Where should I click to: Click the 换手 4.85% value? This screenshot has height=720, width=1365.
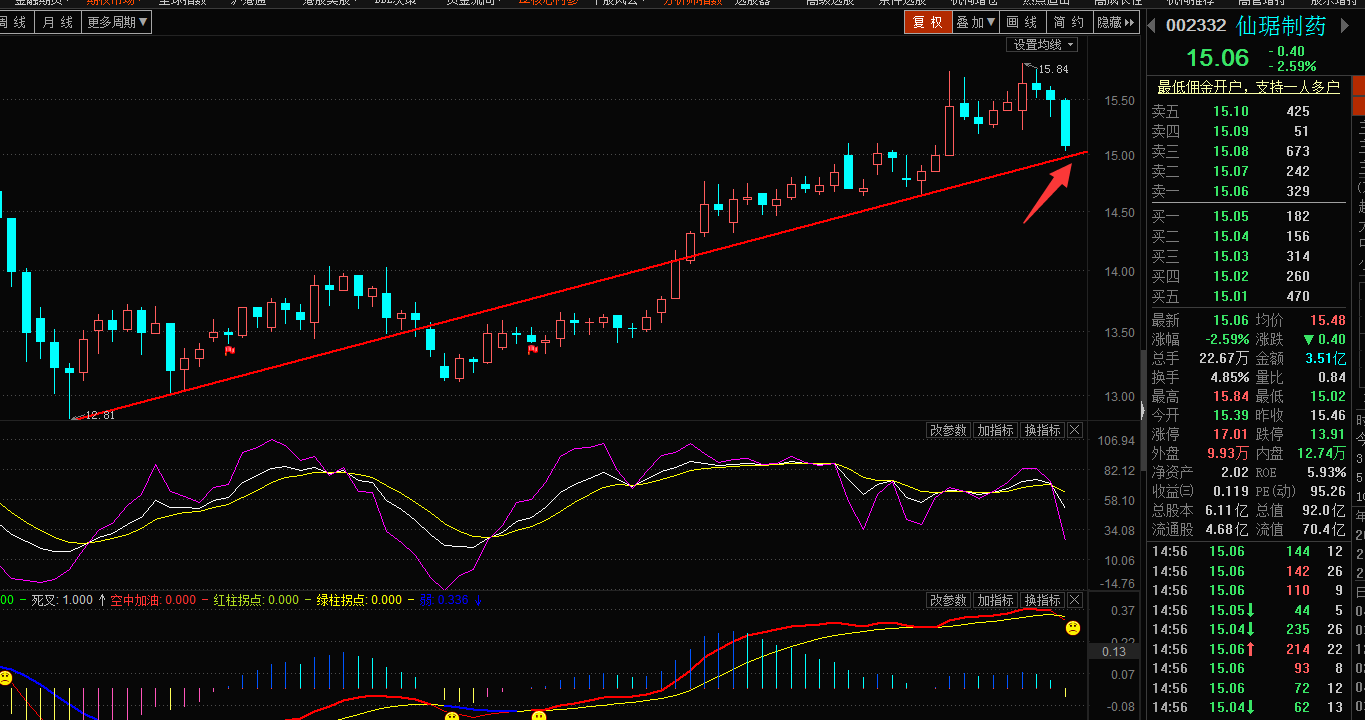coord(1228,377)
